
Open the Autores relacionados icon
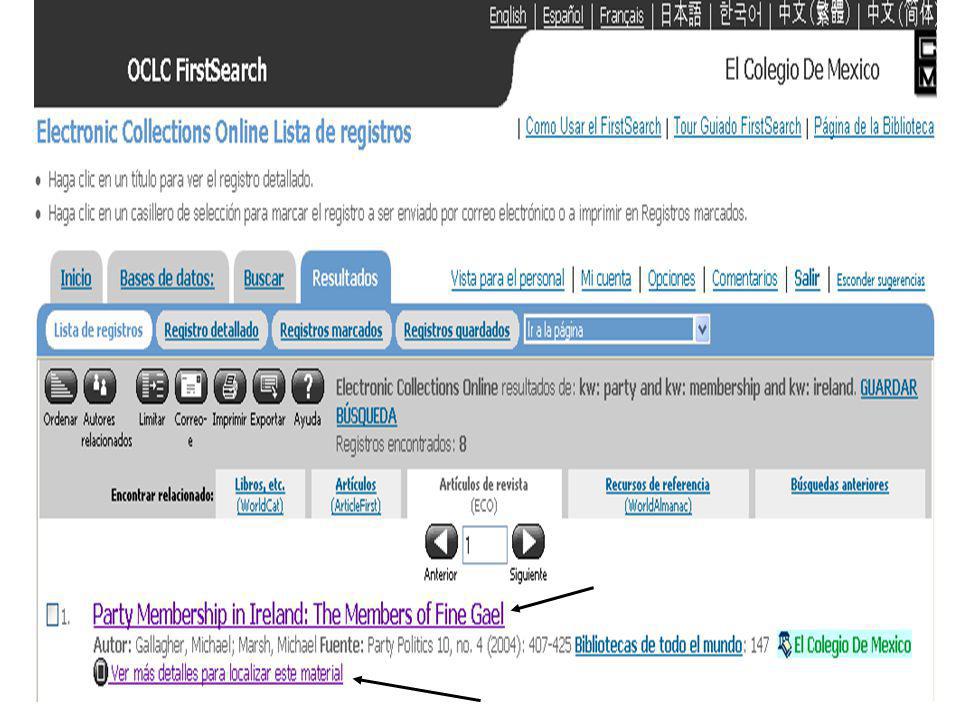pos(100,386)
